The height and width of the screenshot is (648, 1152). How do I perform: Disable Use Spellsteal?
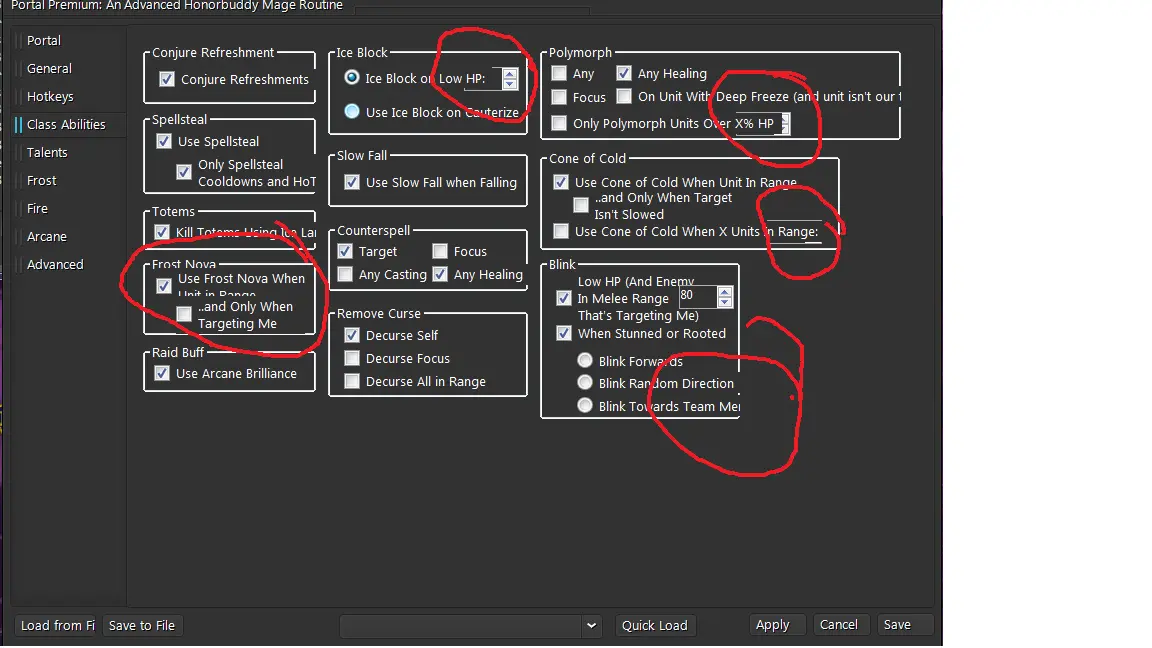tap(164, 141)
